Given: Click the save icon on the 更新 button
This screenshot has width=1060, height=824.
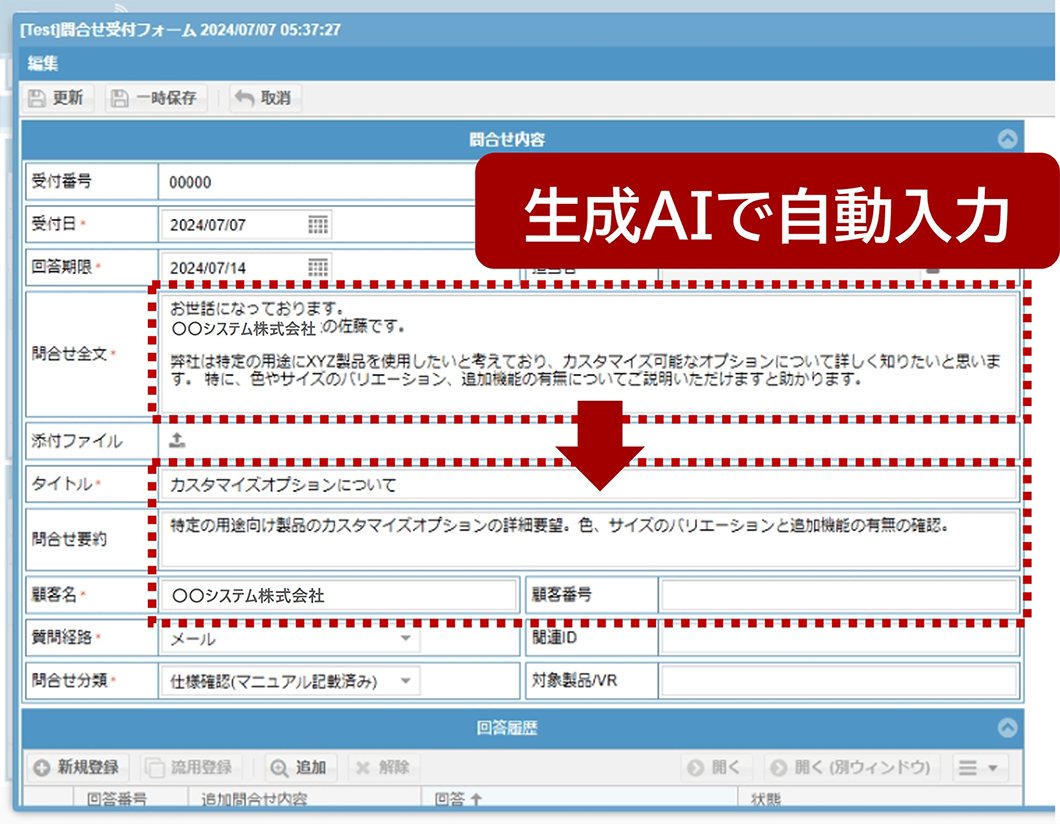Looking at the screenshot, I should coord(38,98).
